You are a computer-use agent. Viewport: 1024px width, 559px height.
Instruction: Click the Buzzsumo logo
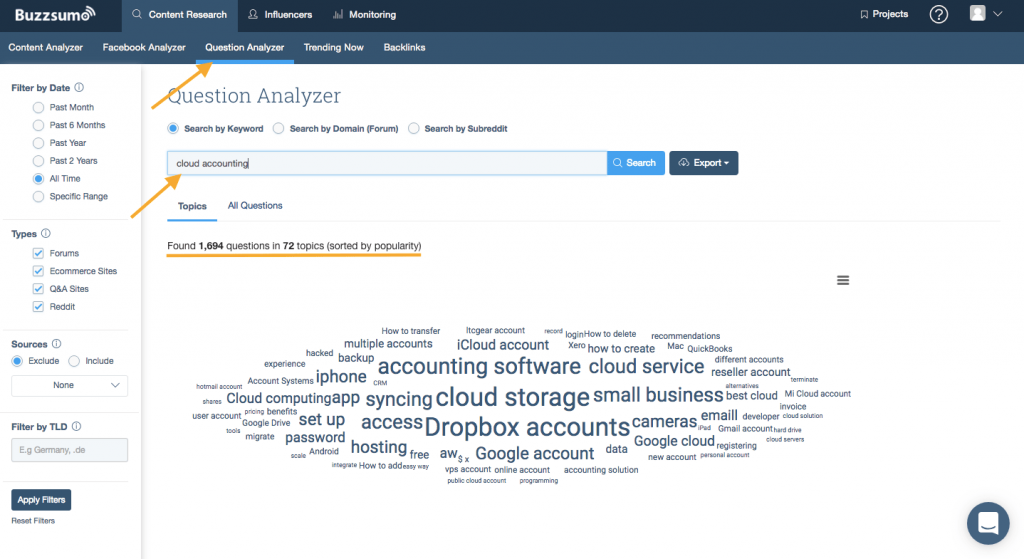(55, 14)
